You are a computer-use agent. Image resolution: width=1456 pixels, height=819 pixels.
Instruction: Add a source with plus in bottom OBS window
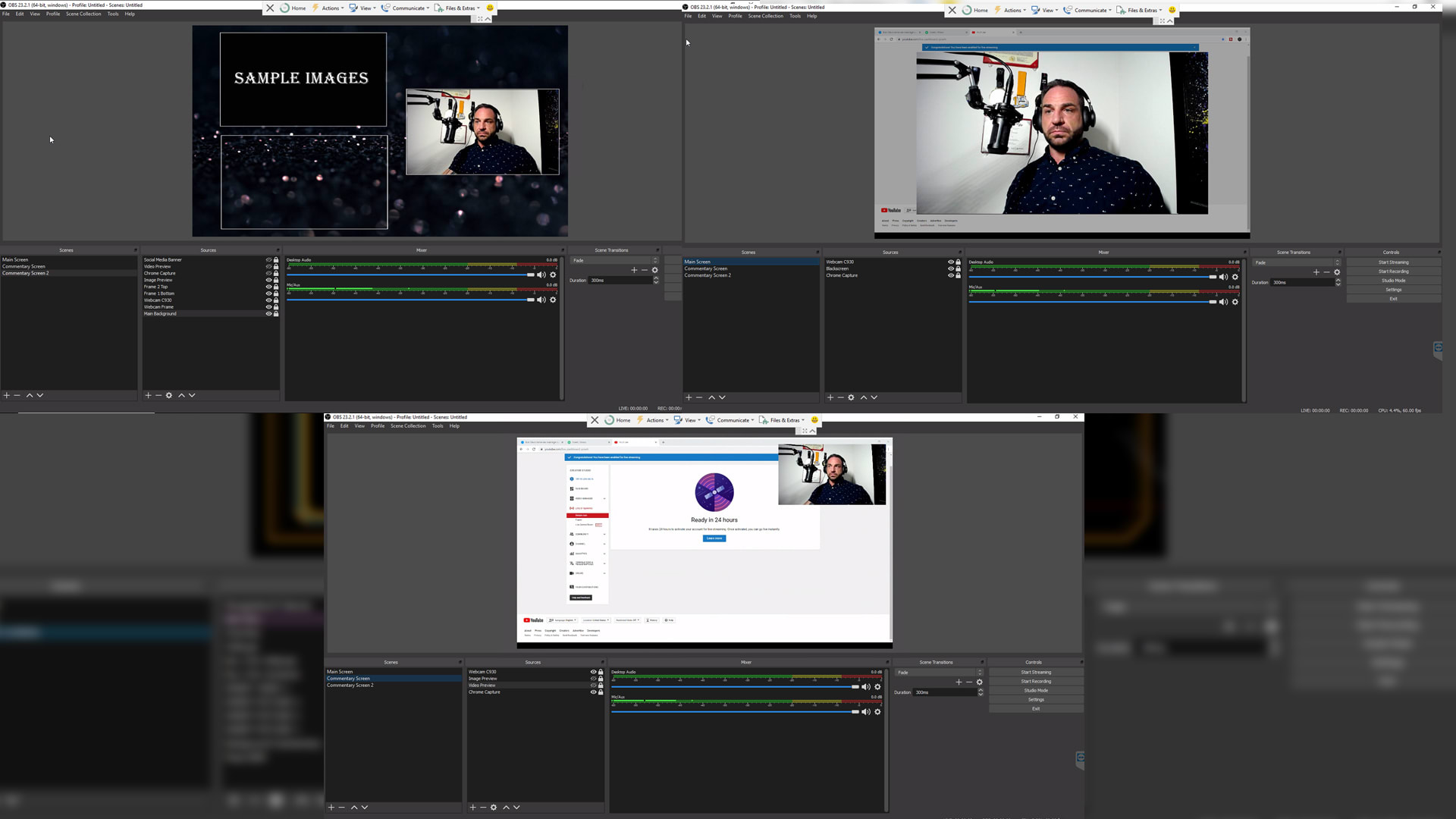pos(472,808)
